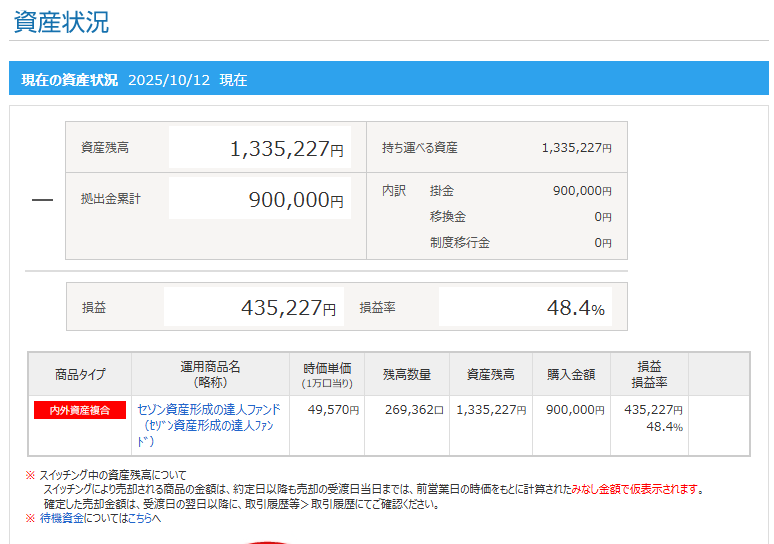The height and width of the screenshot is (544, 774).
Task: Select the 資産残高 value 1,335,227円 box
Action: (x=259, y=149)
